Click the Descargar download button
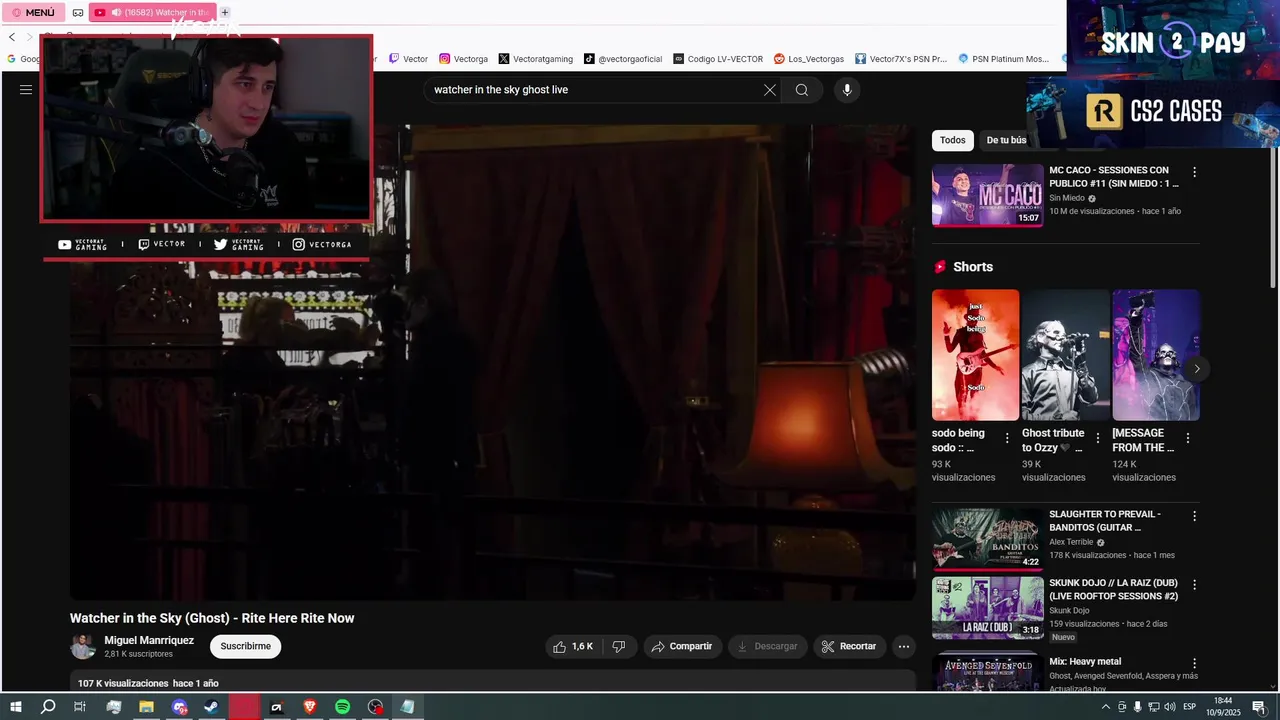This screenshot has height=720, width=1280. 767,646
